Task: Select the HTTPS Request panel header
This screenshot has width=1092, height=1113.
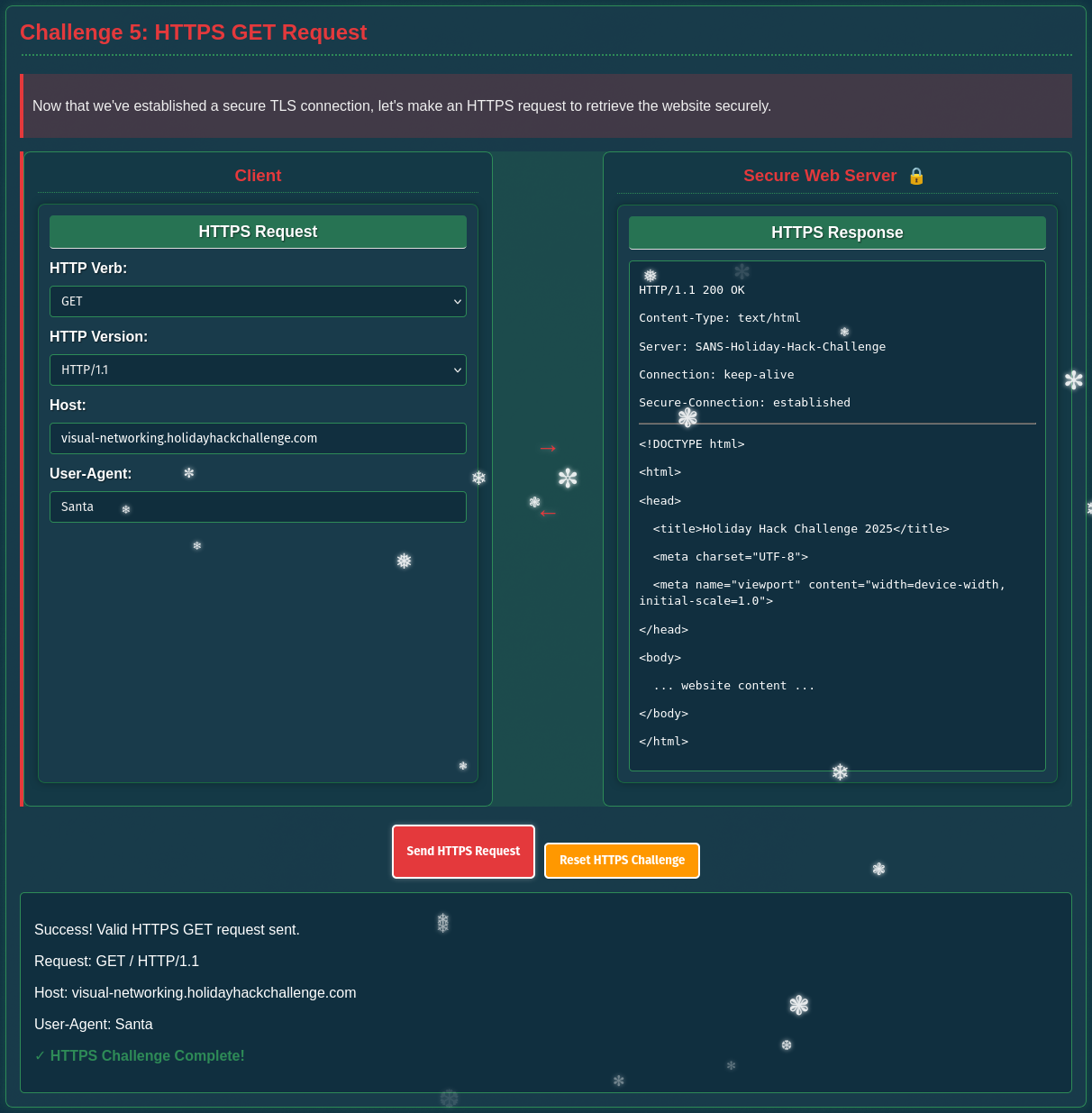Action: (x=258, y=232)
